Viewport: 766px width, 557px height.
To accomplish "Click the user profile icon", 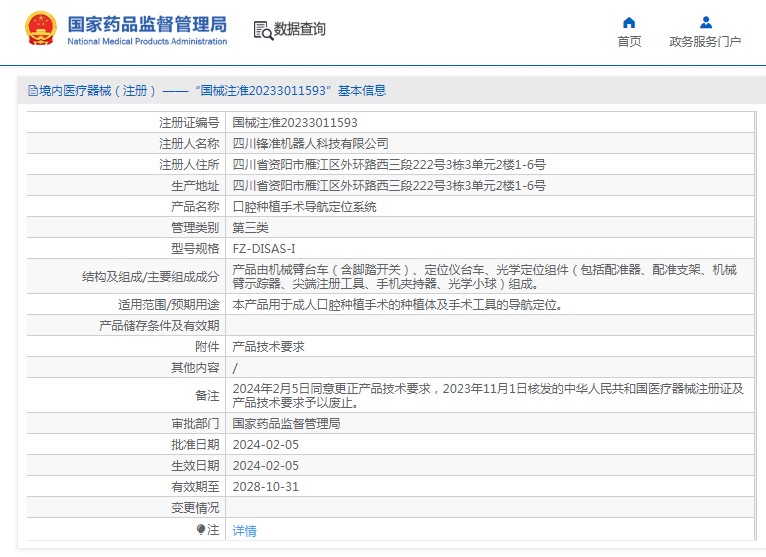I will [x=705, y=22].
